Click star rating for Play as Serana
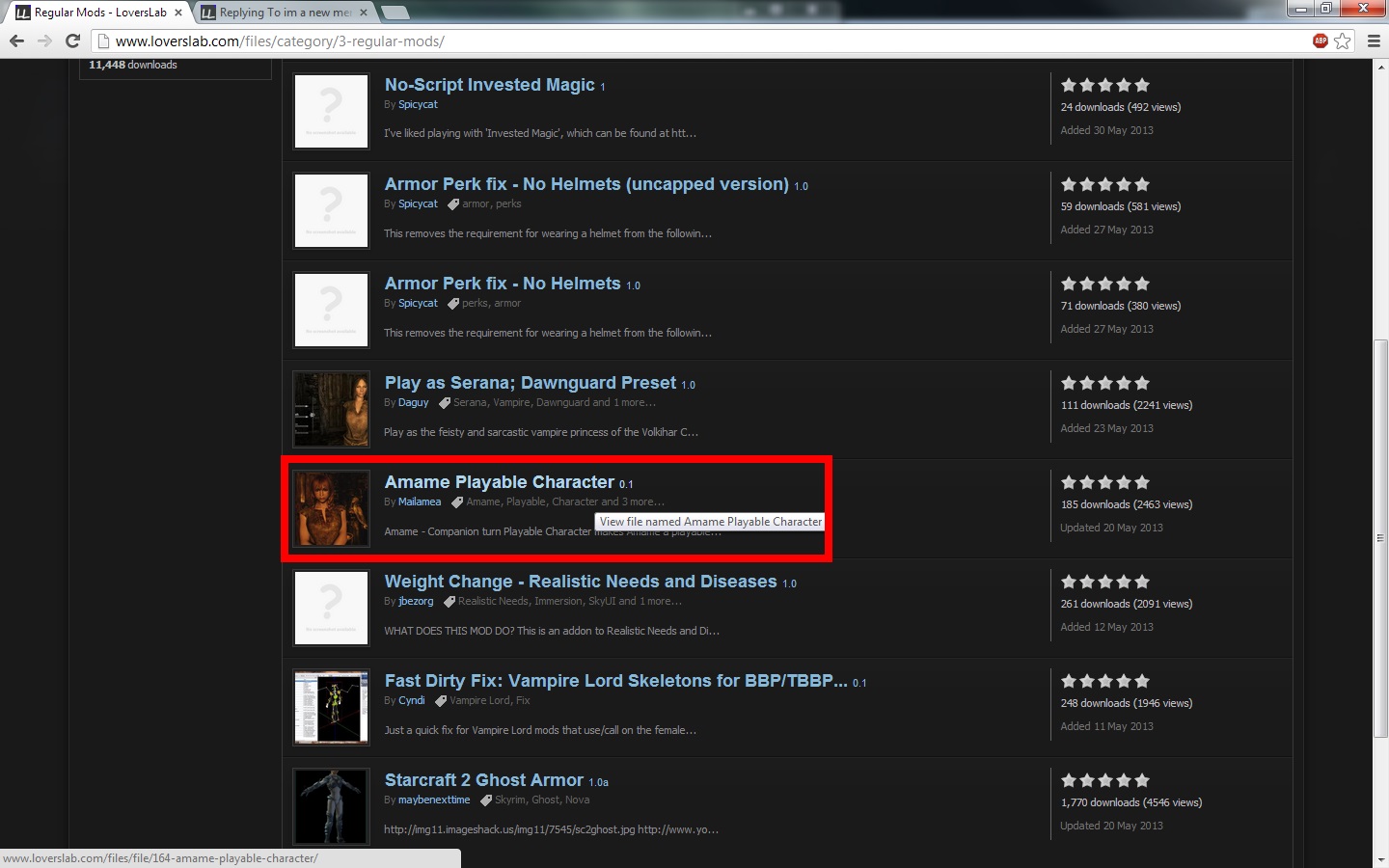This screenshot has width=1389, height=868. 1105,383
